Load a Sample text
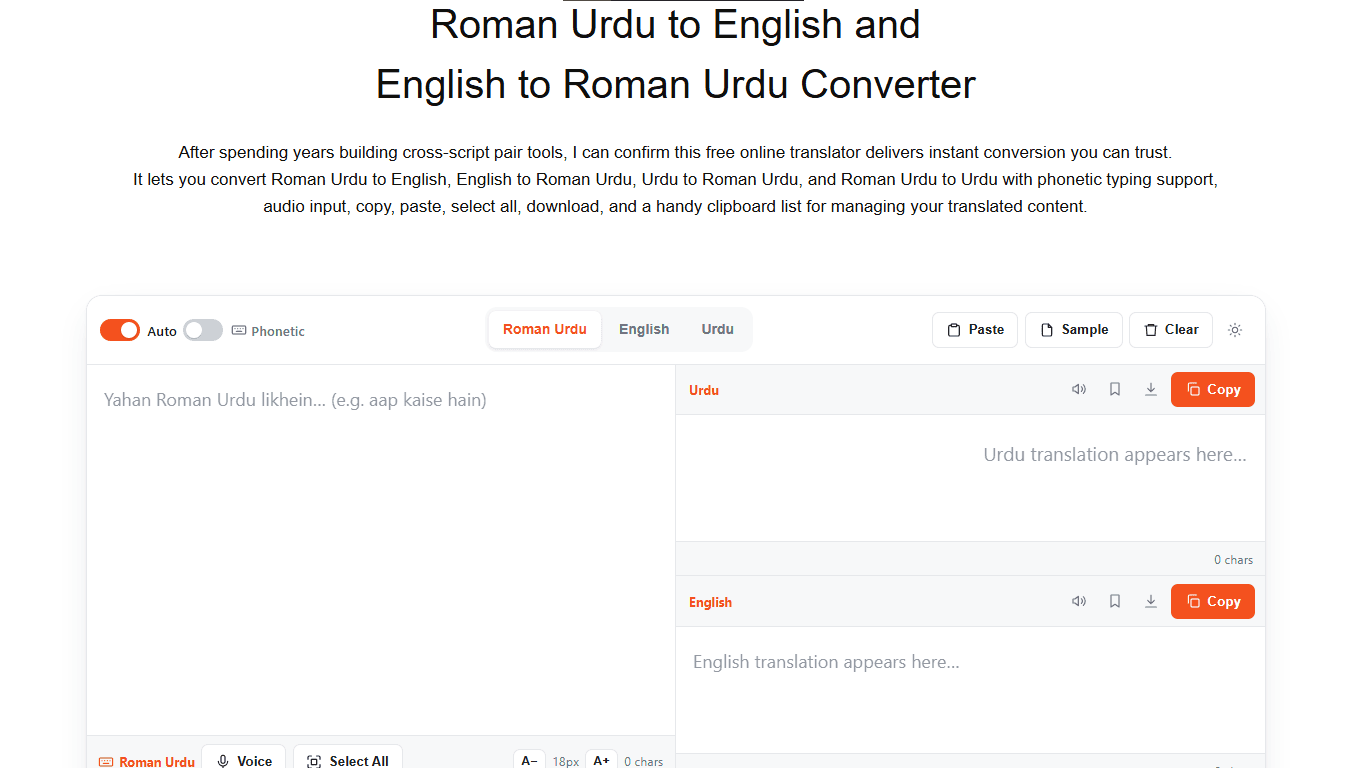Image resolution: width=1350 pixels, height=768 pixels. point(1074,330)
